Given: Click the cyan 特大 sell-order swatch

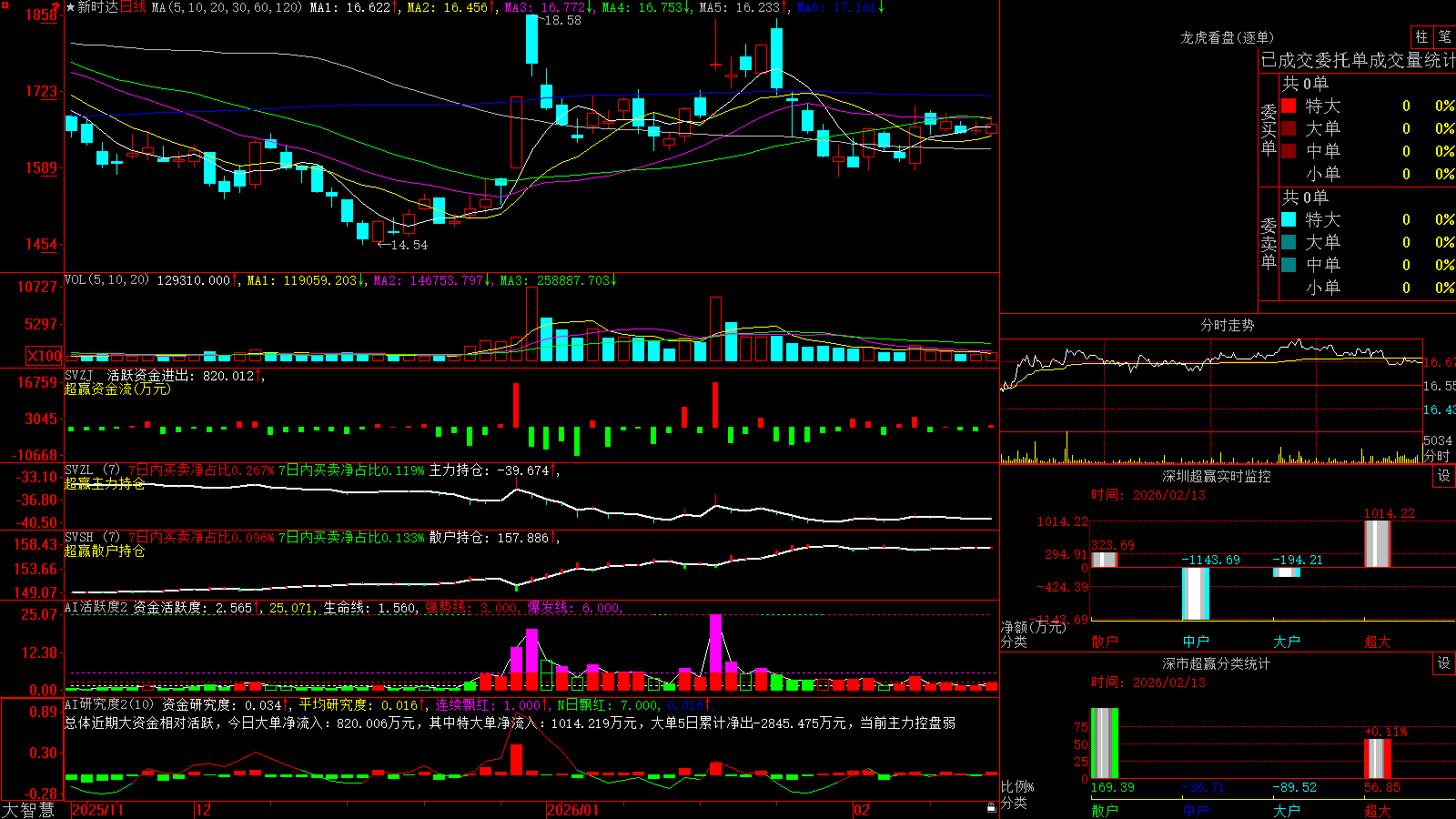Looking at the screenshot, I should tap(1289, 219).
